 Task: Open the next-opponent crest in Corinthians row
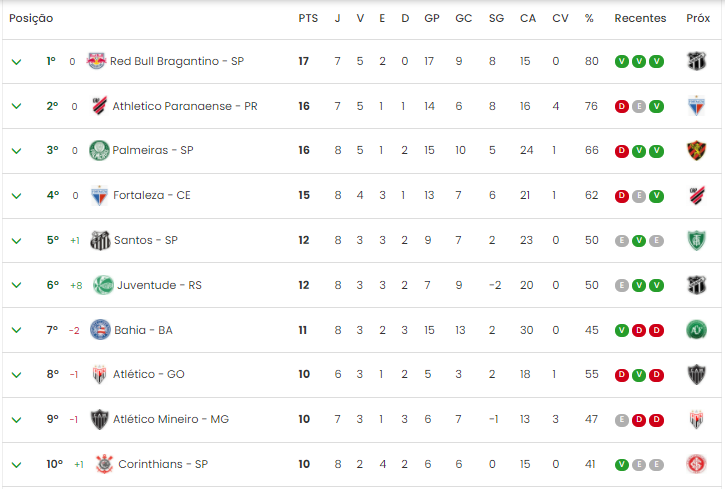pos(696,464)
